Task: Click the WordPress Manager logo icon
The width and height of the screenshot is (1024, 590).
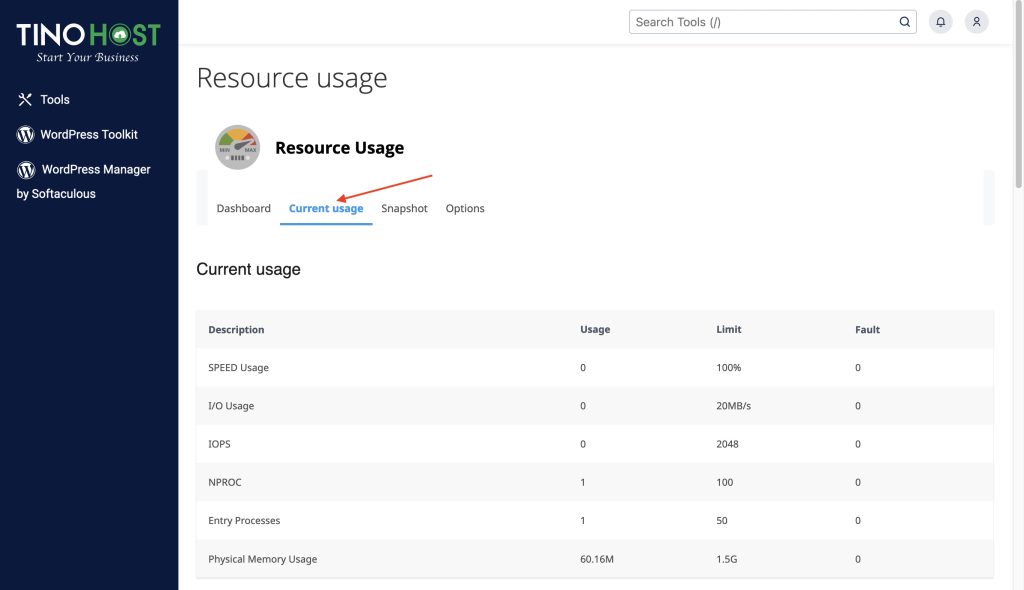Action: pyautogui.click(x=26, y=170)
